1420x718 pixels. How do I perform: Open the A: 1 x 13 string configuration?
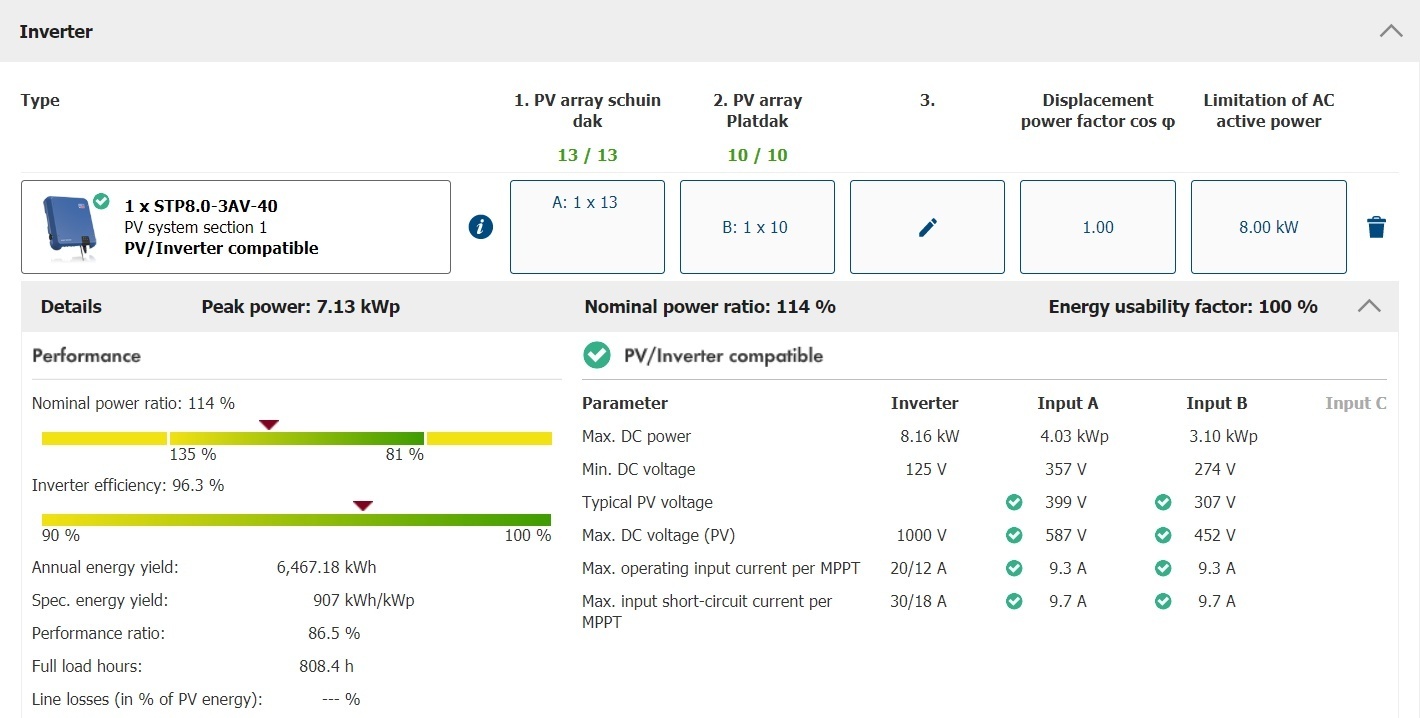pyautogui.click(x=587, y=226)
